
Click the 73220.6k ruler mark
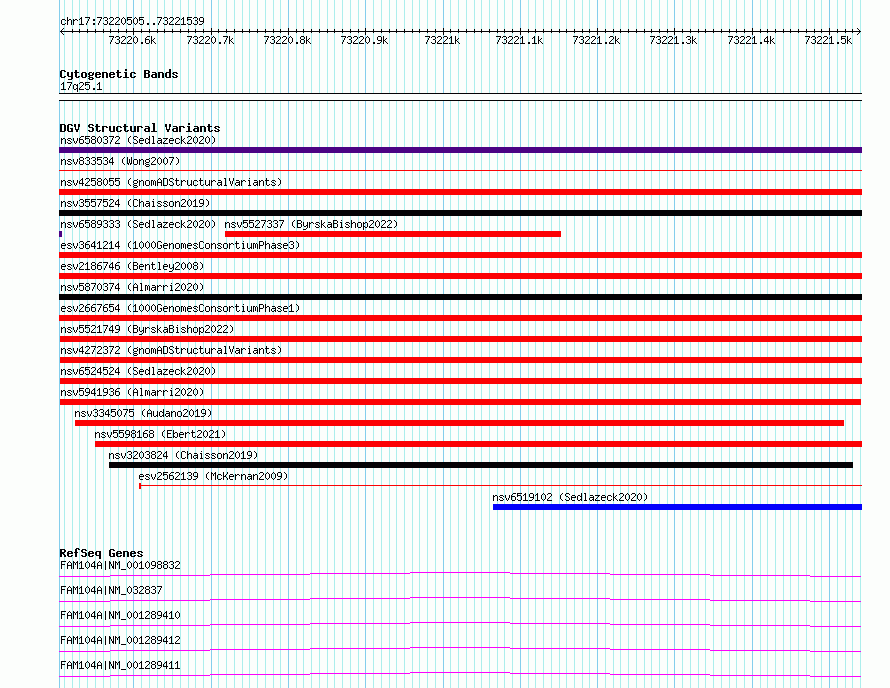[x=132, y=40]
